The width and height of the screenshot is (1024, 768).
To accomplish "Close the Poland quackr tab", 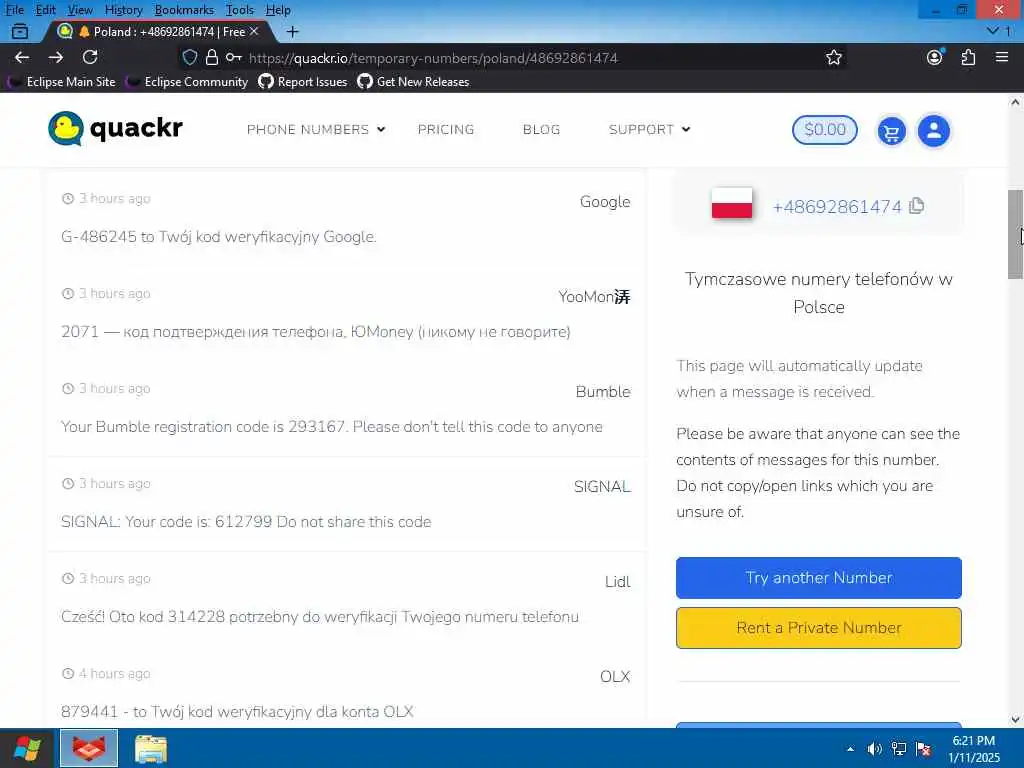I will click(254, 31).
